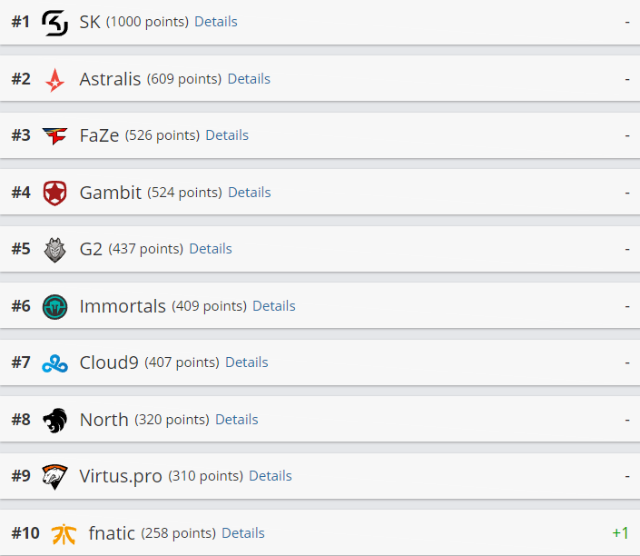Viewport: 640px width, 556px height.
Task: Click the Astralis star logo
Action: [x=55, y=80]
